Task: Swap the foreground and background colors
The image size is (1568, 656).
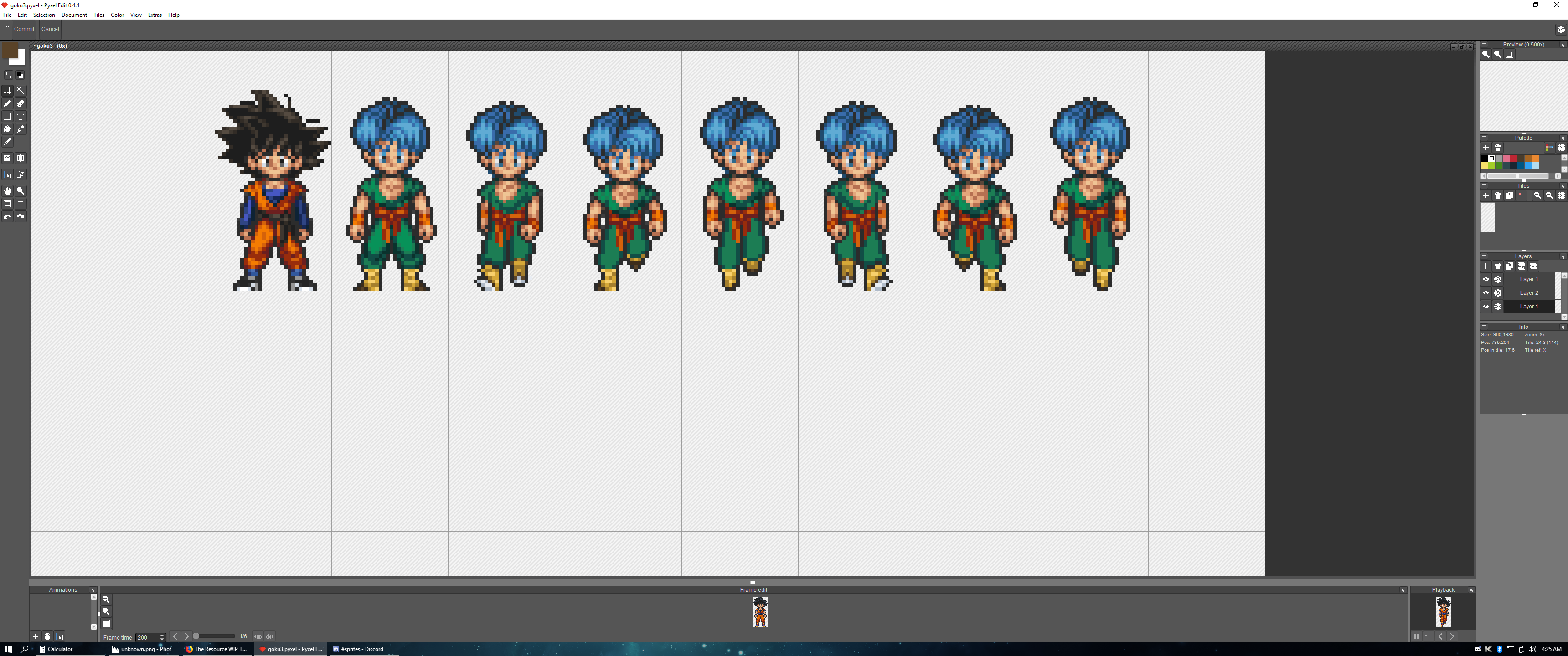Action: tap(9, 75)
